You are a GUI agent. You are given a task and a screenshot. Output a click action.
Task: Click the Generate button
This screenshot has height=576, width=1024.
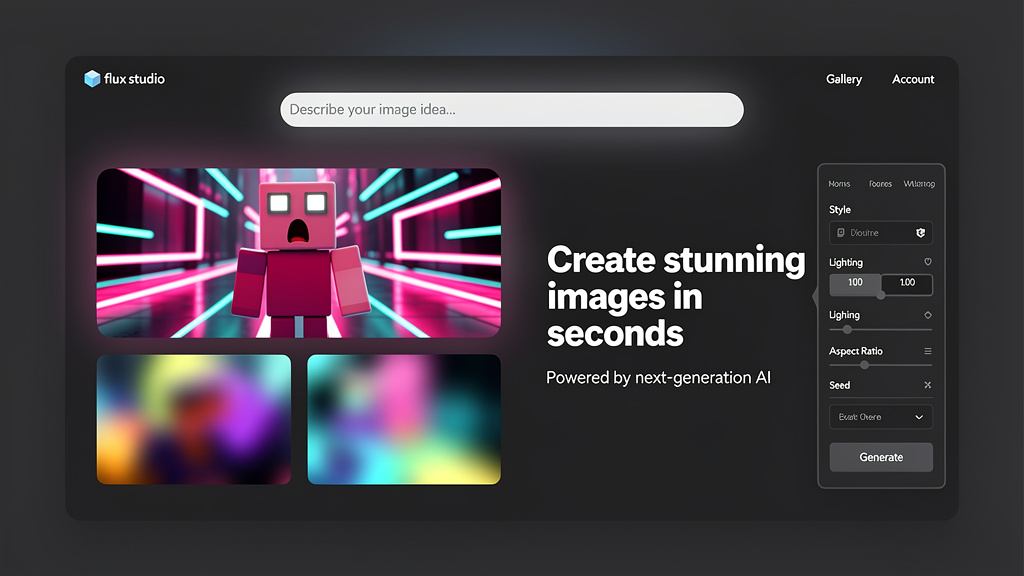pos(881,457)
